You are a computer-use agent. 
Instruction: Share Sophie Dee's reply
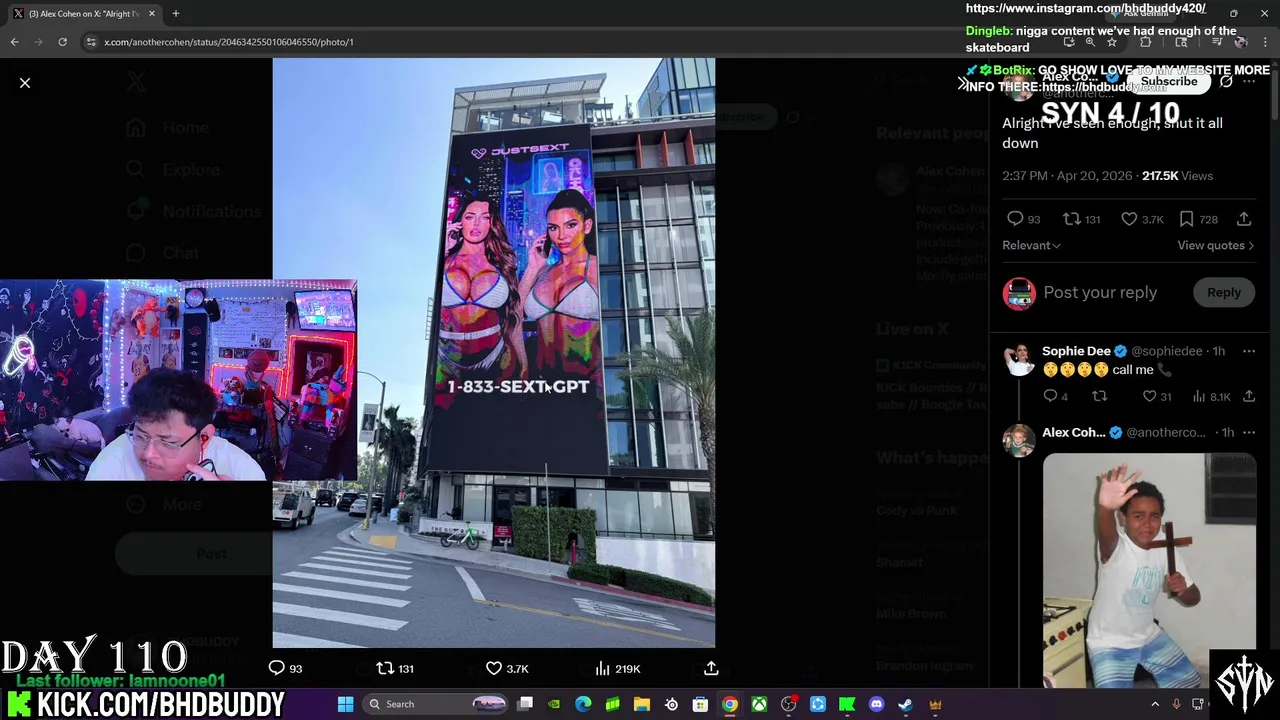click(1249, 397)
